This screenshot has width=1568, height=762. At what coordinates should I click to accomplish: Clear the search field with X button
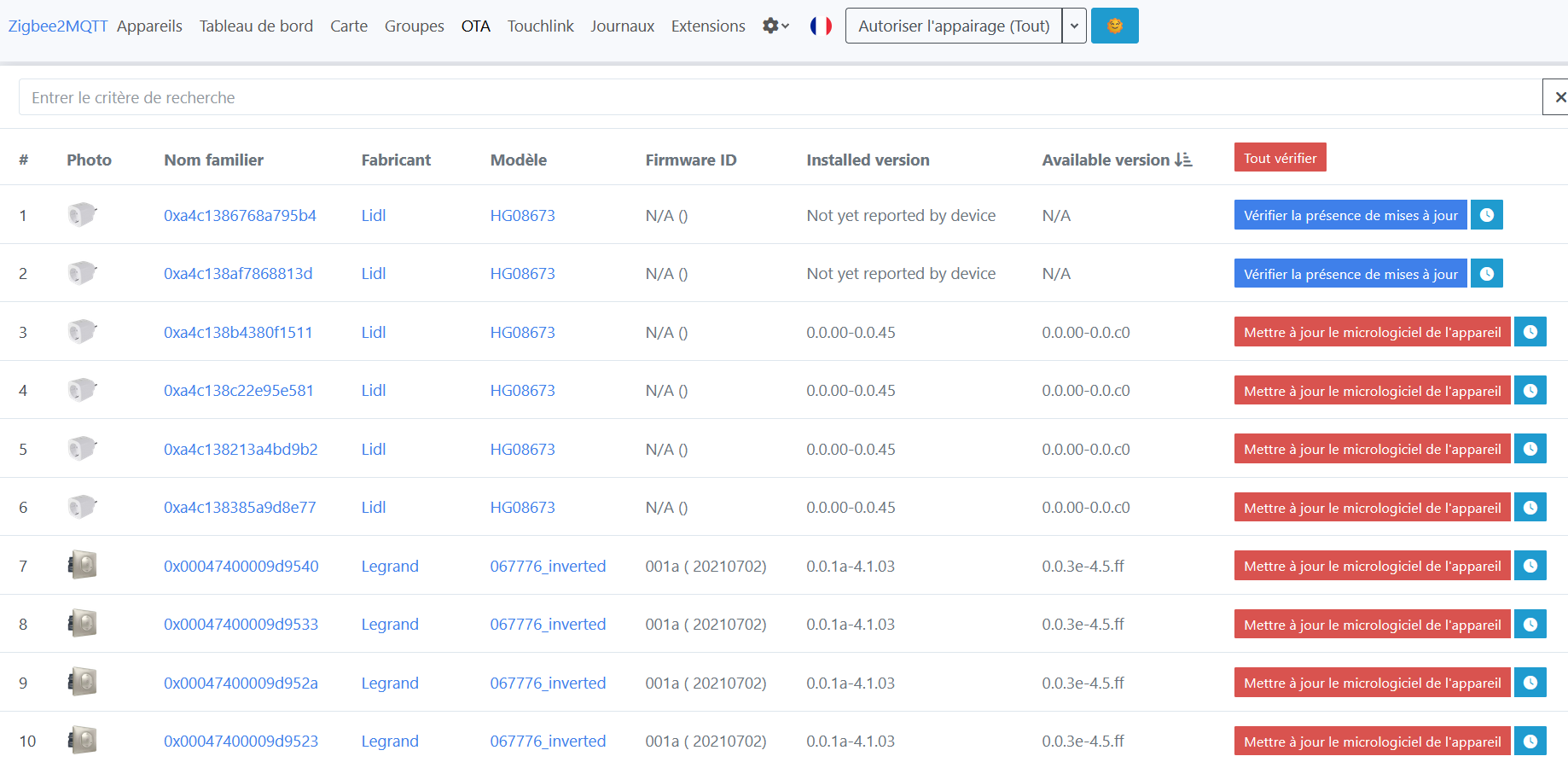point(1558,97)
